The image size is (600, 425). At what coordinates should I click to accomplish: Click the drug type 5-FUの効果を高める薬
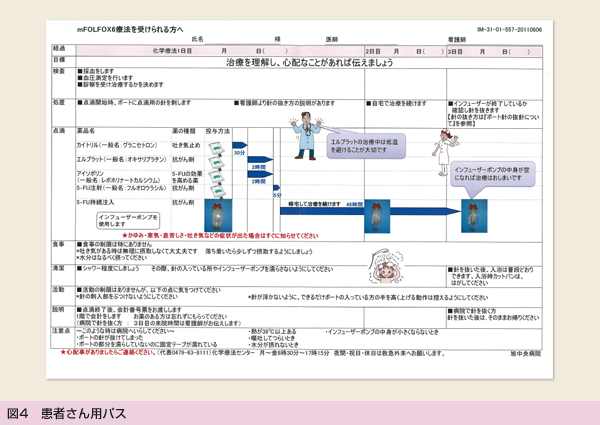(187, 177)
